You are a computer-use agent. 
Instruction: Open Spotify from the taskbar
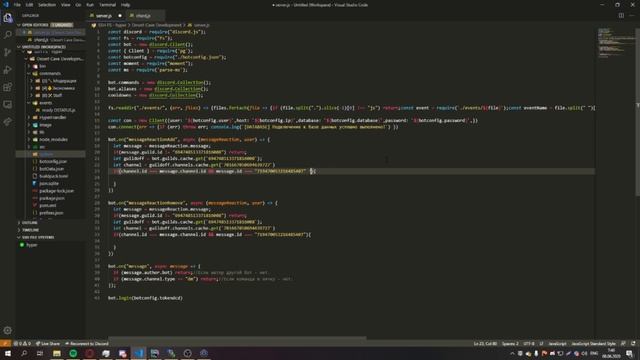click(73, 353)
